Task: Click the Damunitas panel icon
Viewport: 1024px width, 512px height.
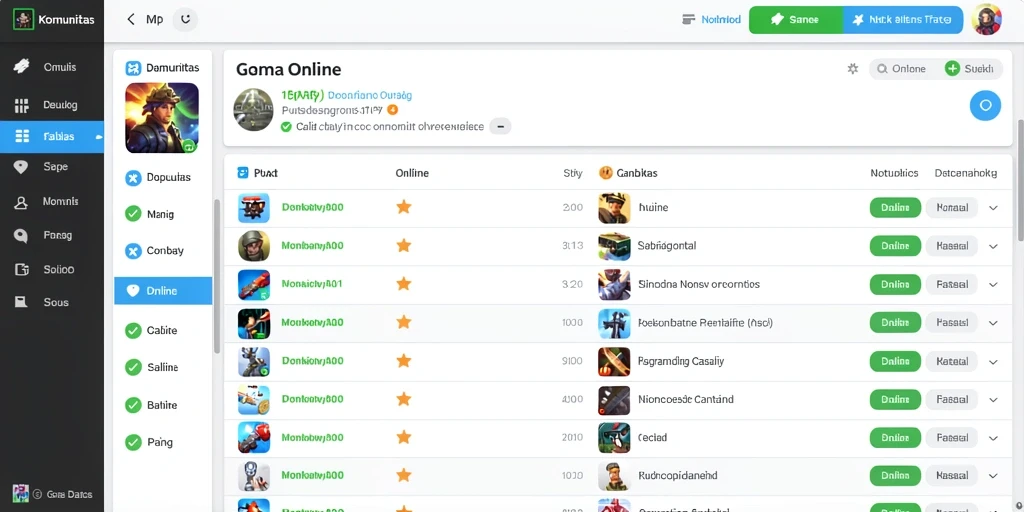Action: point(133,68)
